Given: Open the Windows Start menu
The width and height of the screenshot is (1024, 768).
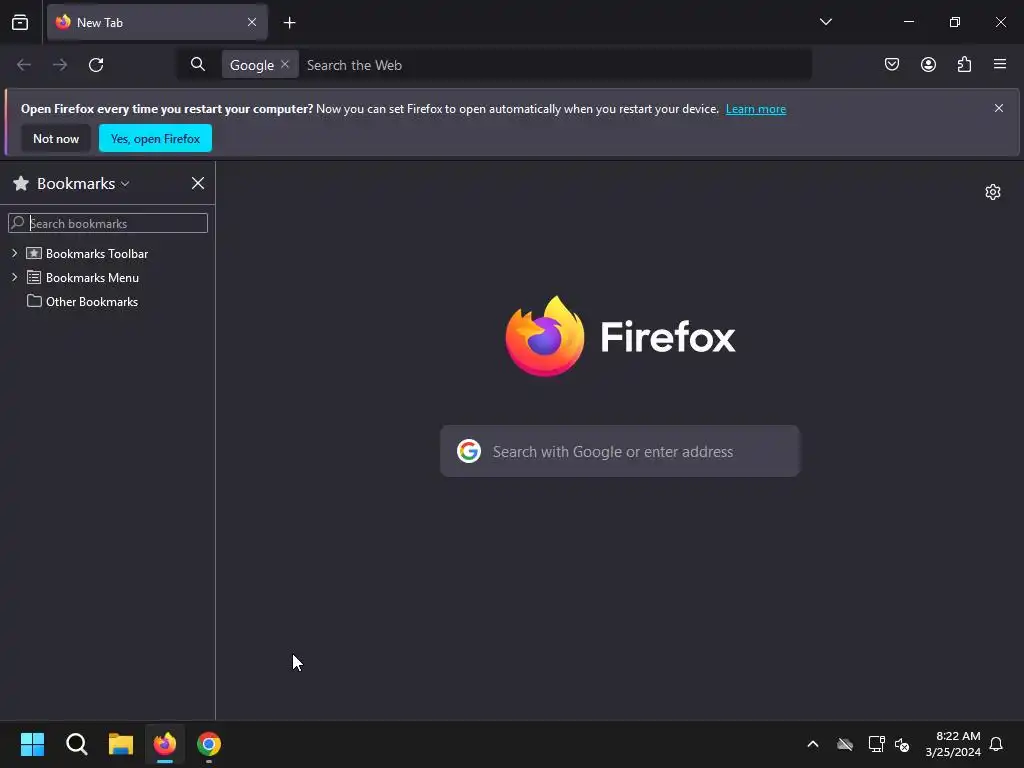Looking at the screenshot, I should pyautogui.click(x=32, y=744).
